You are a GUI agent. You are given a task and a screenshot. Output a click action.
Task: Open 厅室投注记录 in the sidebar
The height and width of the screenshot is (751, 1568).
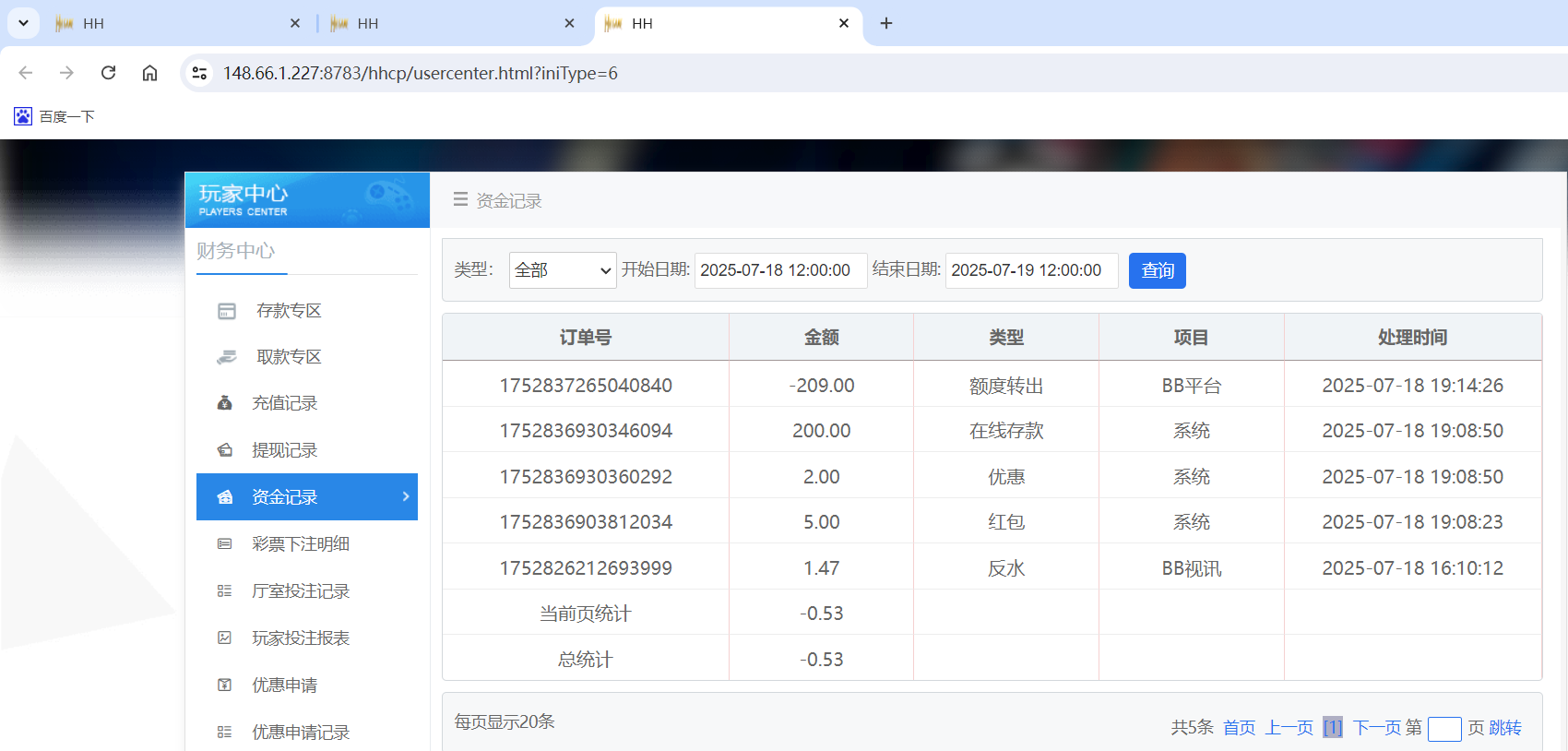click(300, 591)
